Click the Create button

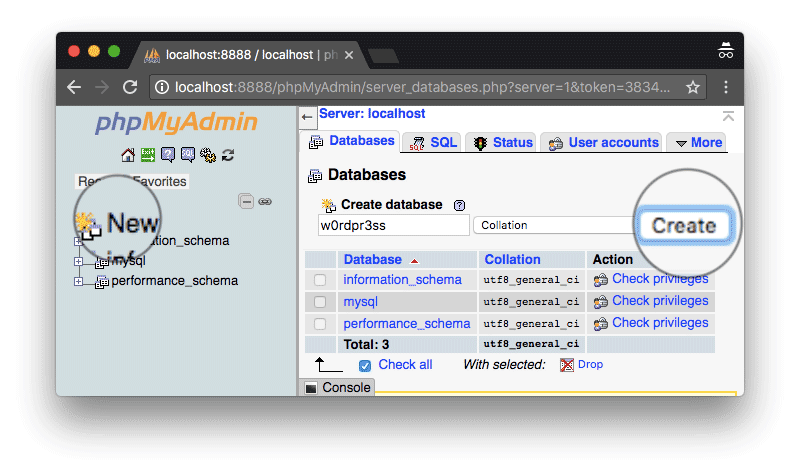[x=684, y=226]
